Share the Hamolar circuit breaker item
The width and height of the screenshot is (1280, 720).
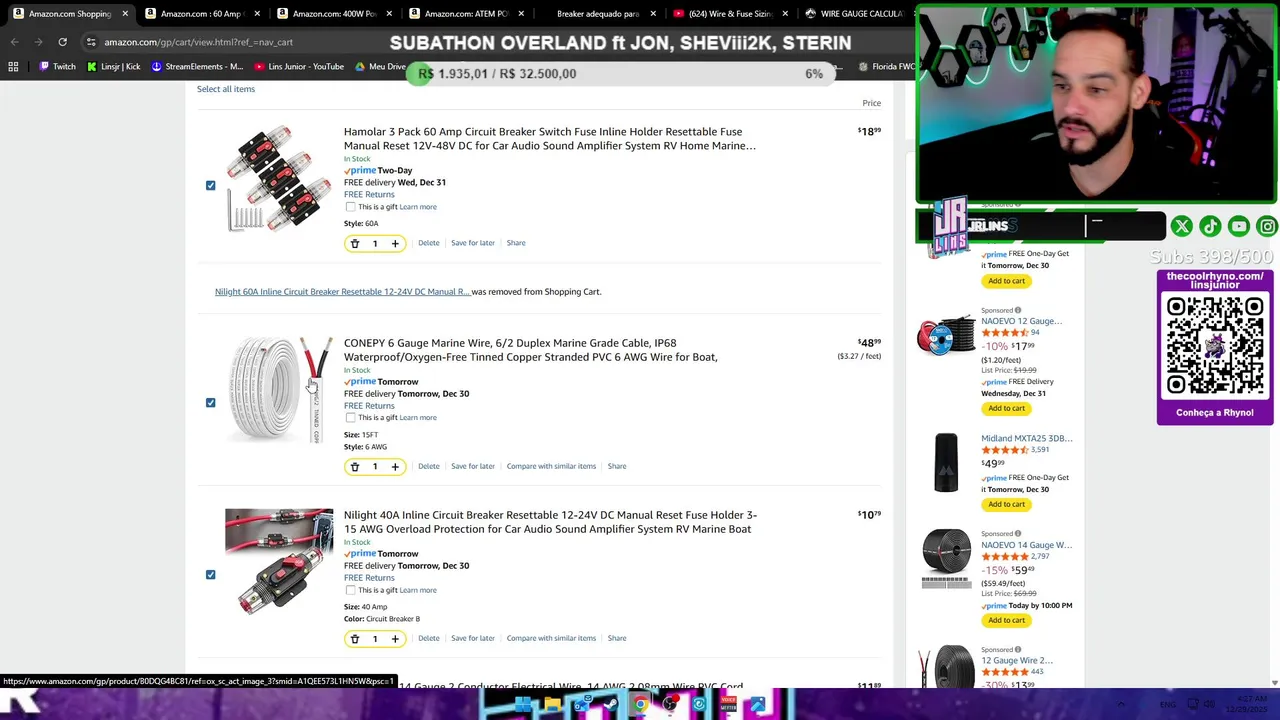516,243
